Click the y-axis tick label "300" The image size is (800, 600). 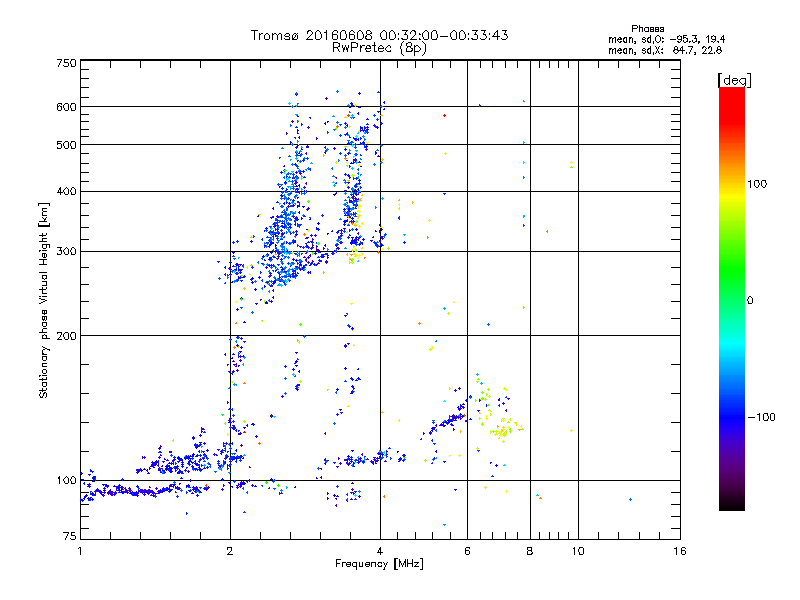point(66,252)
